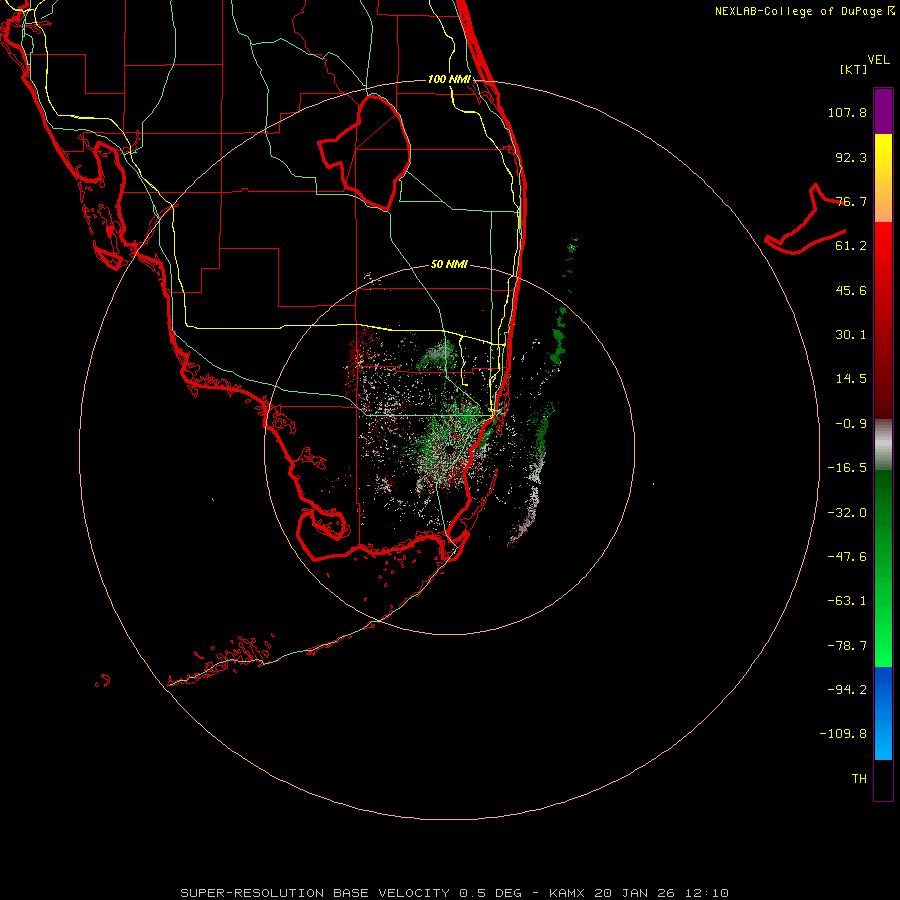Click the -94.2 legend value
Viewport: 900px width, 900px height.
point(847,689)
